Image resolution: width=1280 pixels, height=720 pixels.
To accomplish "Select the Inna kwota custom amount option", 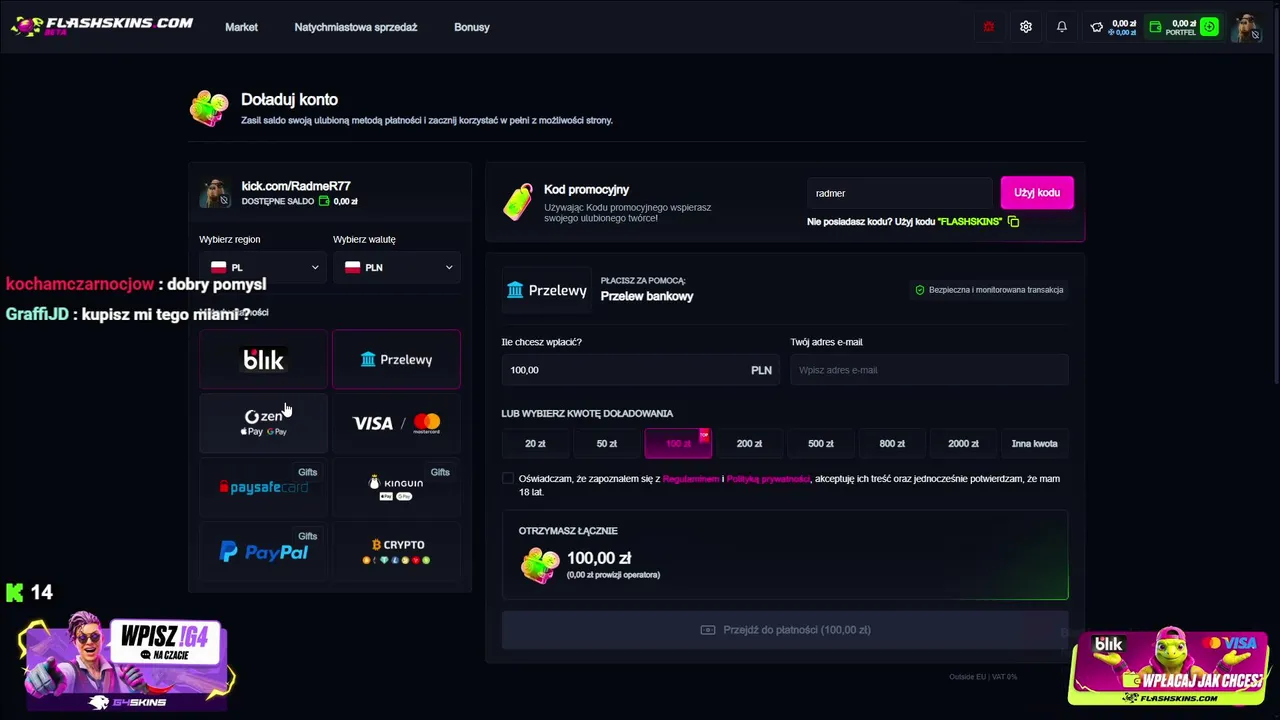I will [x=1035, y=443].
